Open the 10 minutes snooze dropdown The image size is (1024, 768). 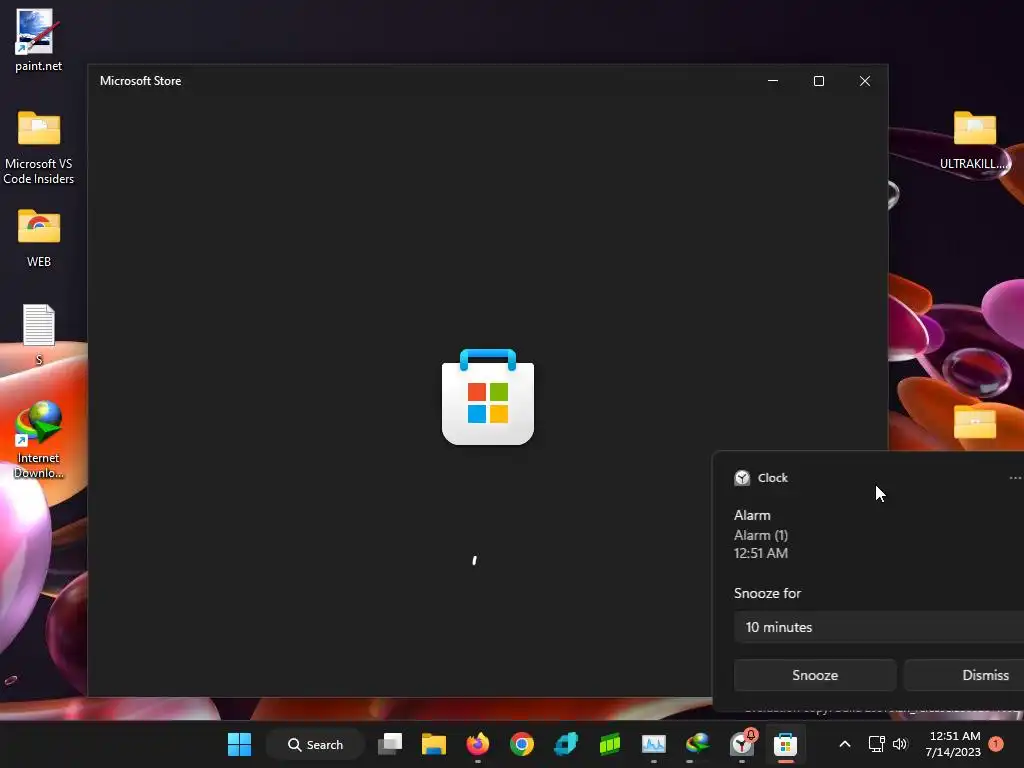coord(878,627)
